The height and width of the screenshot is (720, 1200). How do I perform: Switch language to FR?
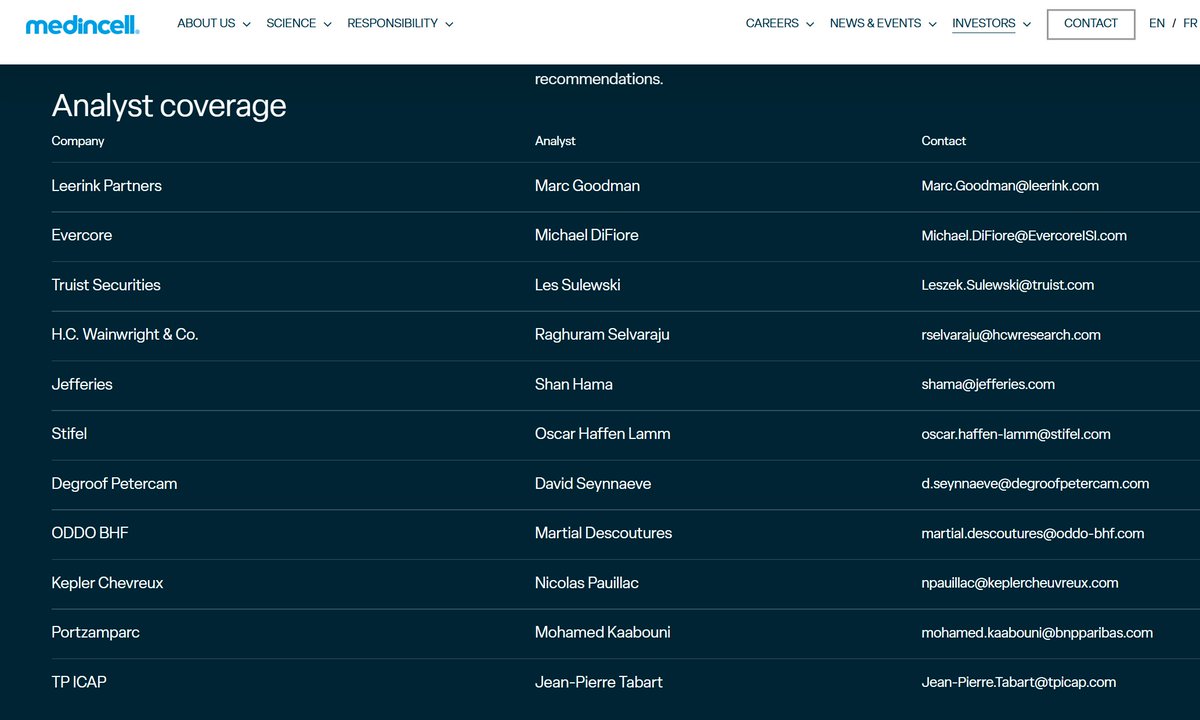(1191, 23)
